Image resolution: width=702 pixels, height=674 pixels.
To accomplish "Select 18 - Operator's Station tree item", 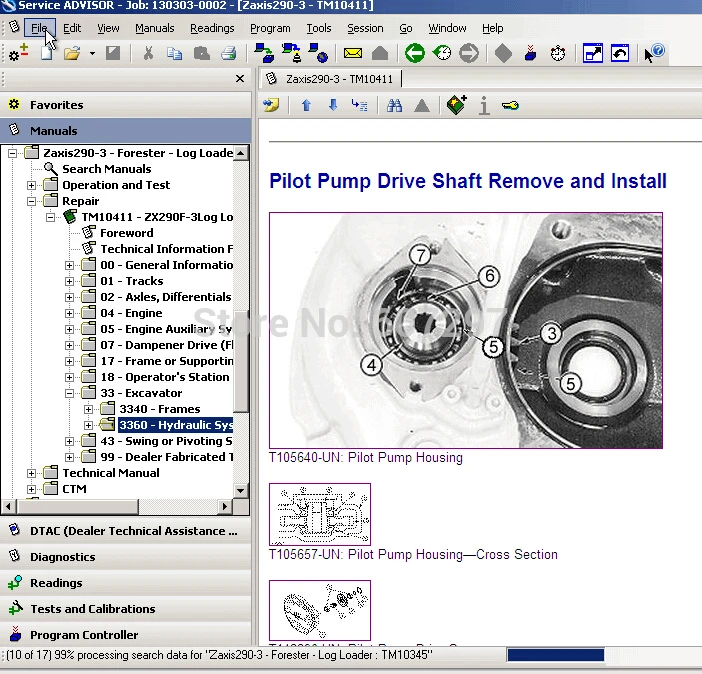I will point(165,377).
